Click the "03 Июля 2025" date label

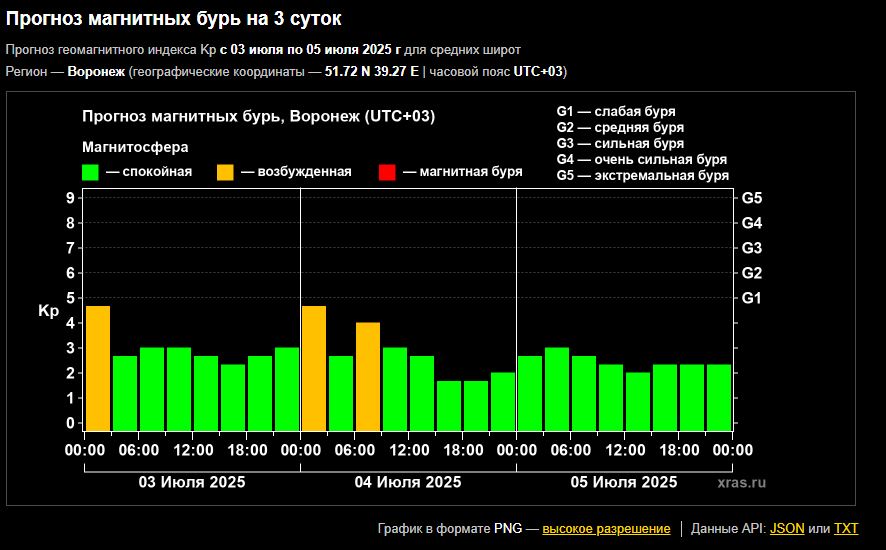point(191,482)
